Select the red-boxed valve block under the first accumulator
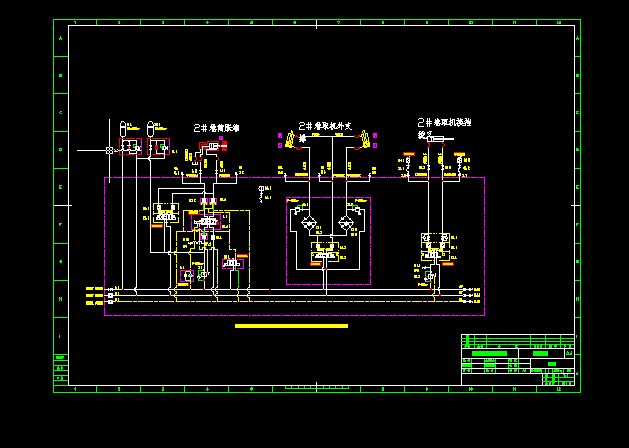This screenshot has width=629, height=448. click(130, 147)
